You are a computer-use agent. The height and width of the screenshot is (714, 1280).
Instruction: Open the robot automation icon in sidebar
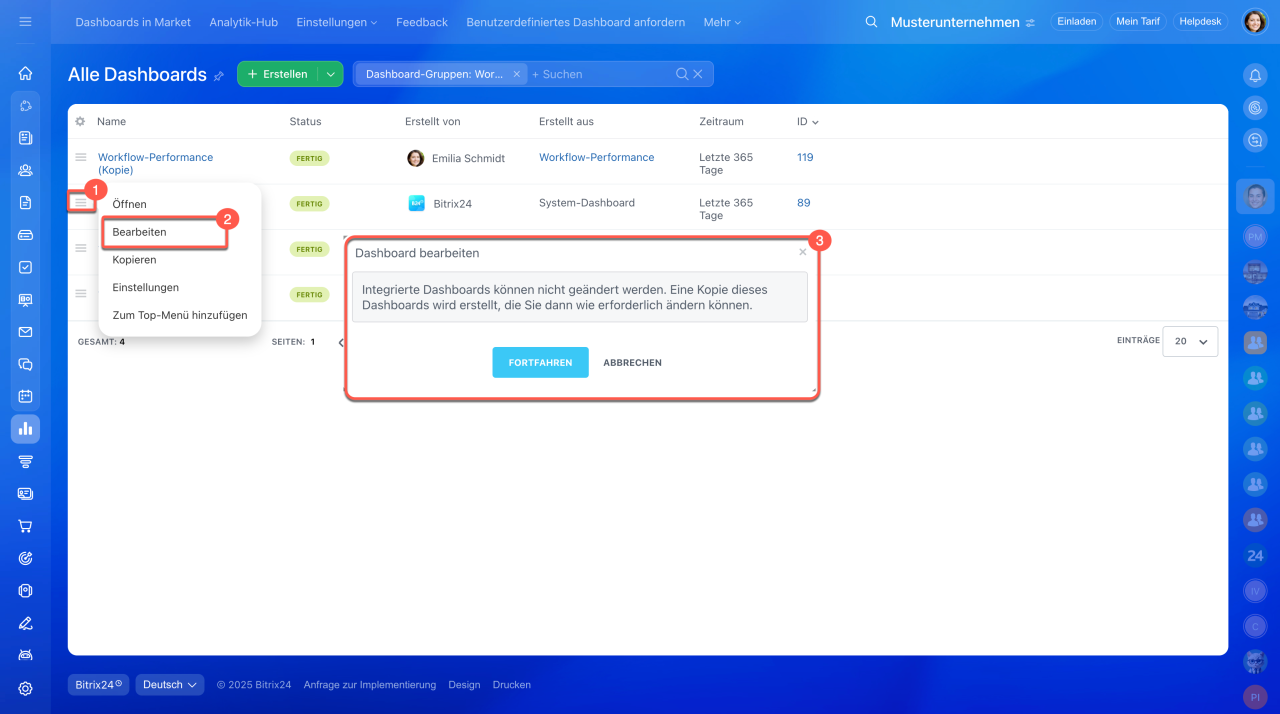click(25, 656)
